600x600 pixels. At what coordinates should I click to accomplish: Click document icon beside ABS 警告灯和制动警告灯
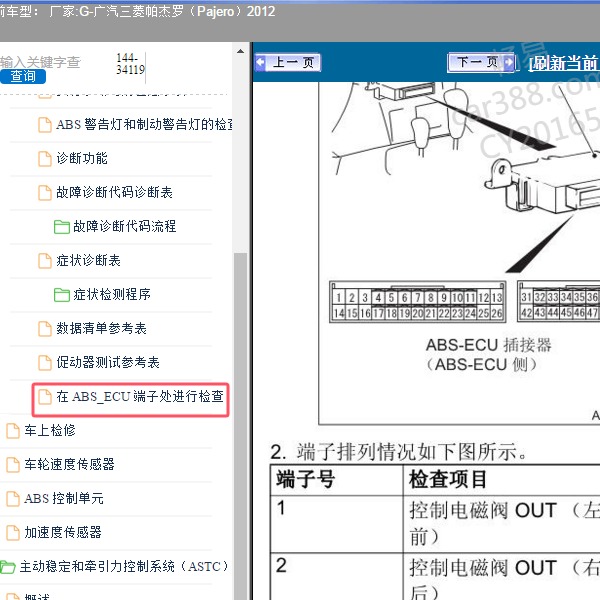(x=45, y=125)
